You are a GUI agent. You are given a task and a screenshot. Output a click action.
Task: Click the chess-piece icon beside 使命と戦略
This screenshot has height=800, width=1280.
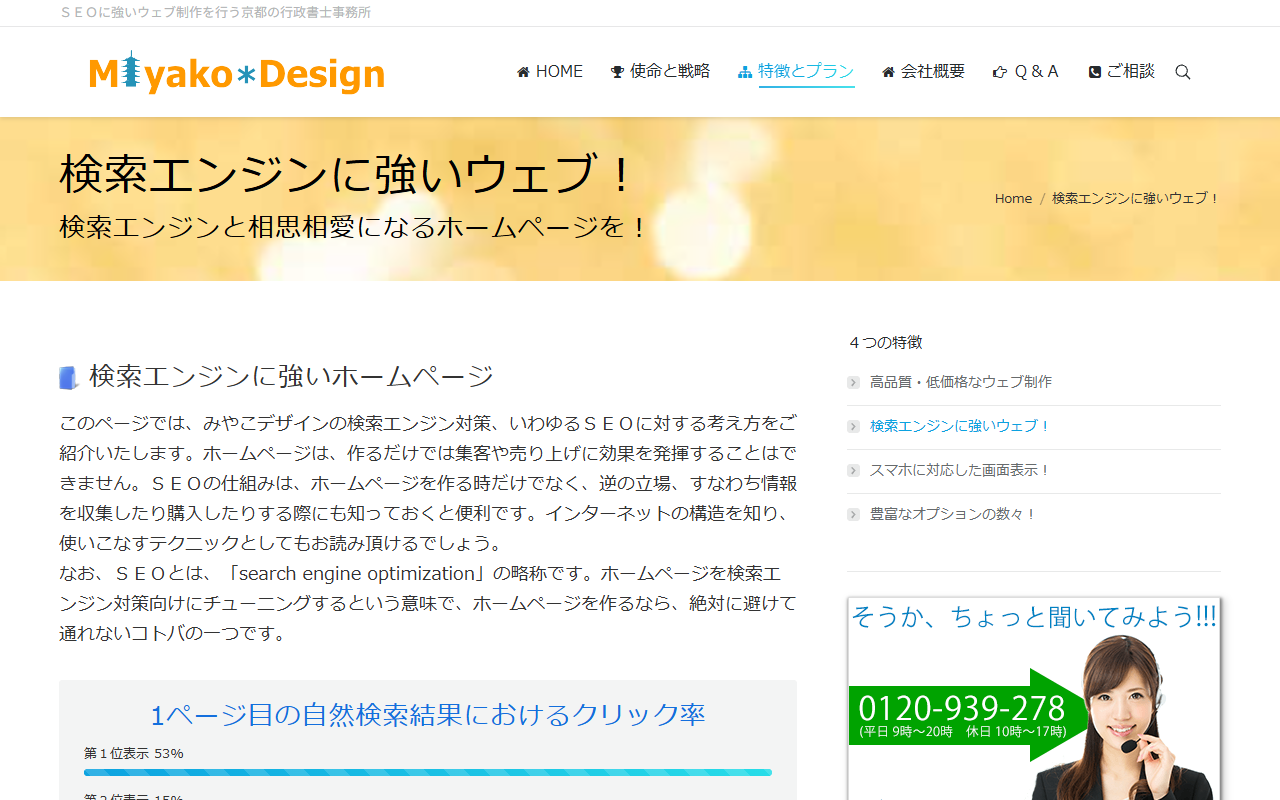point(615,71)
